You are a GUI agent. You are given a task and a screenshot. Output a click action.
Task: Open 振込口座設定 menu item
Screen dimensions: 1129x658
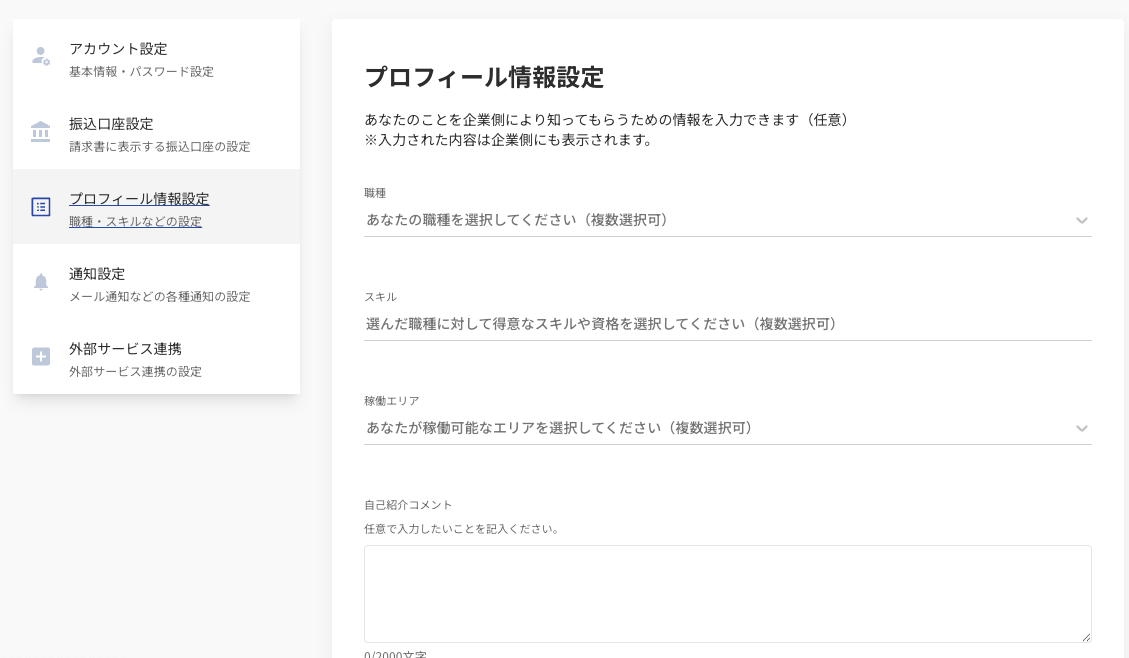click(111, 124)
